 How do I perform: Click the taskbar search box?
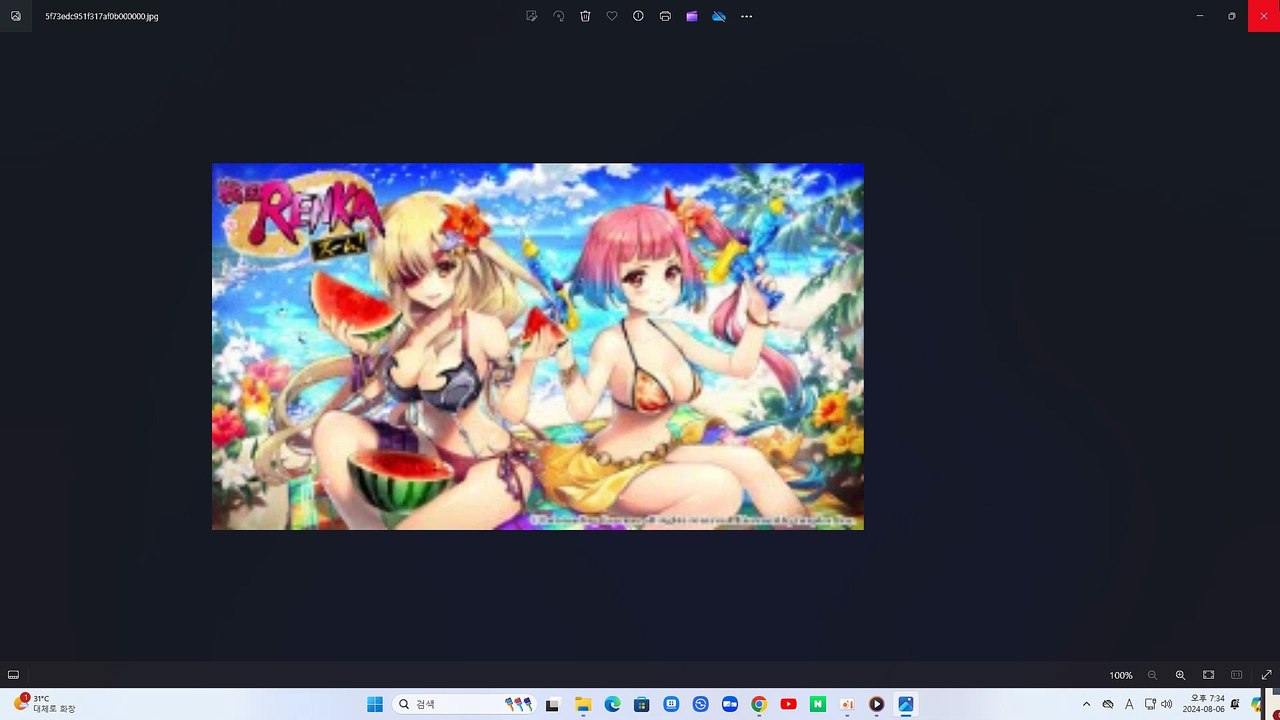tap(466, 704)
